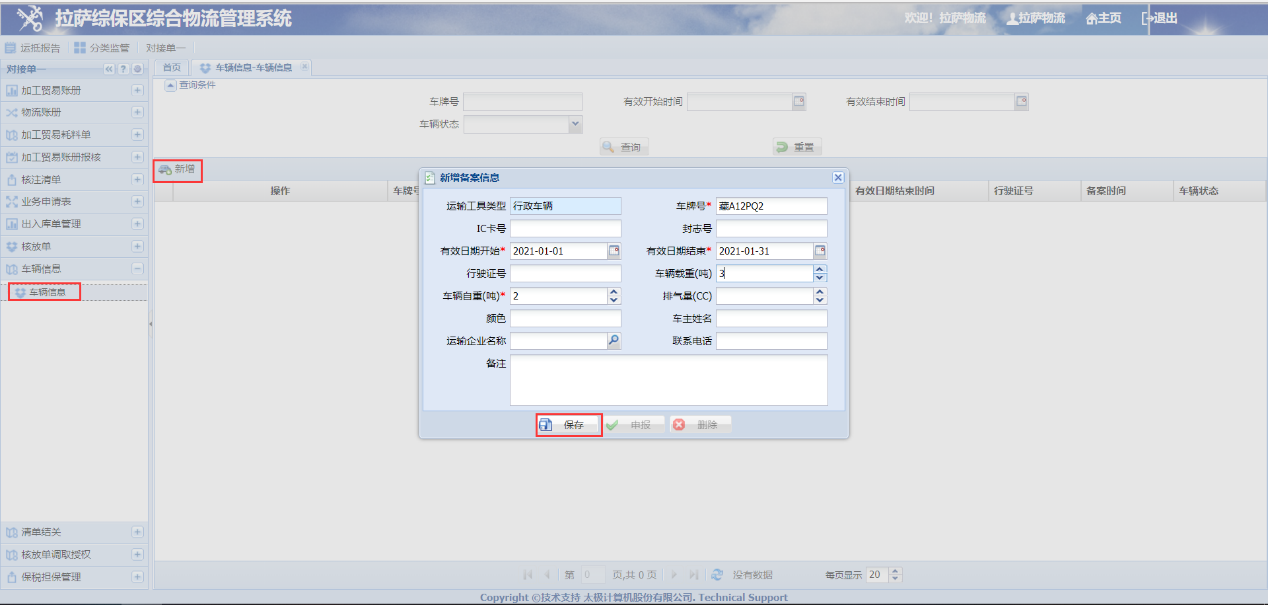Open the 运抵报告 menu item

(33, 48)
